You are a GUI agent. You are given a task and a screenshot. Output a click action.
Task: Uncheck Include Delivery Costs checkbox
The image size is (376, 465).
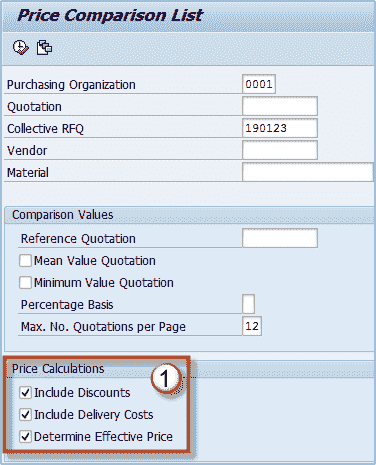25,415
